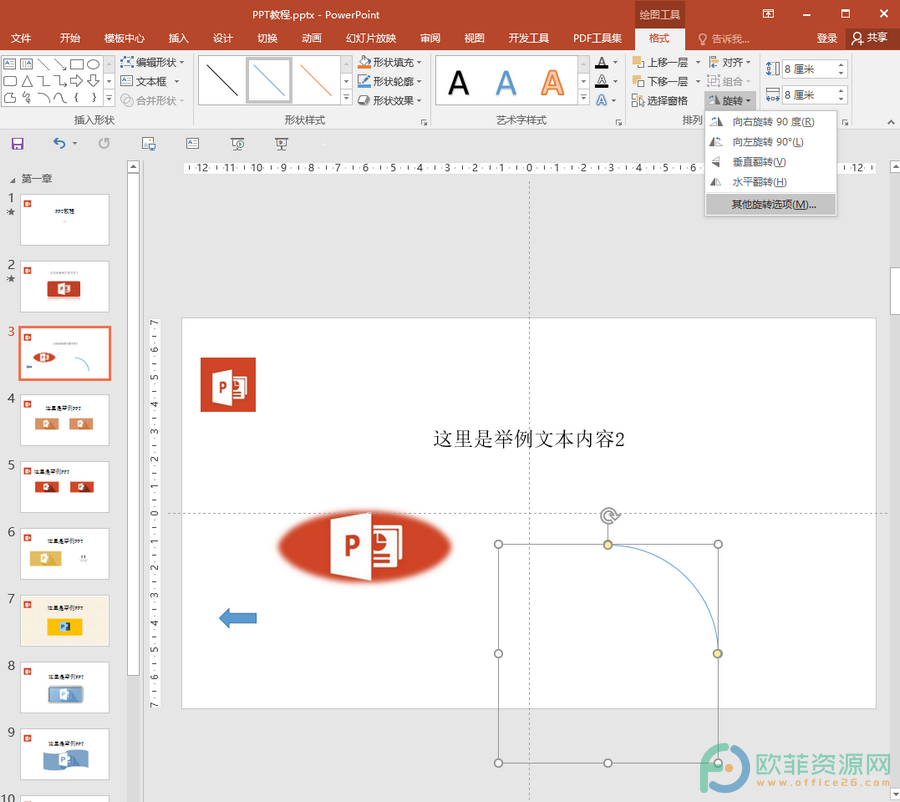
Task: Open the 形状轮廓 dropdown
Action: tap(390, 82)
